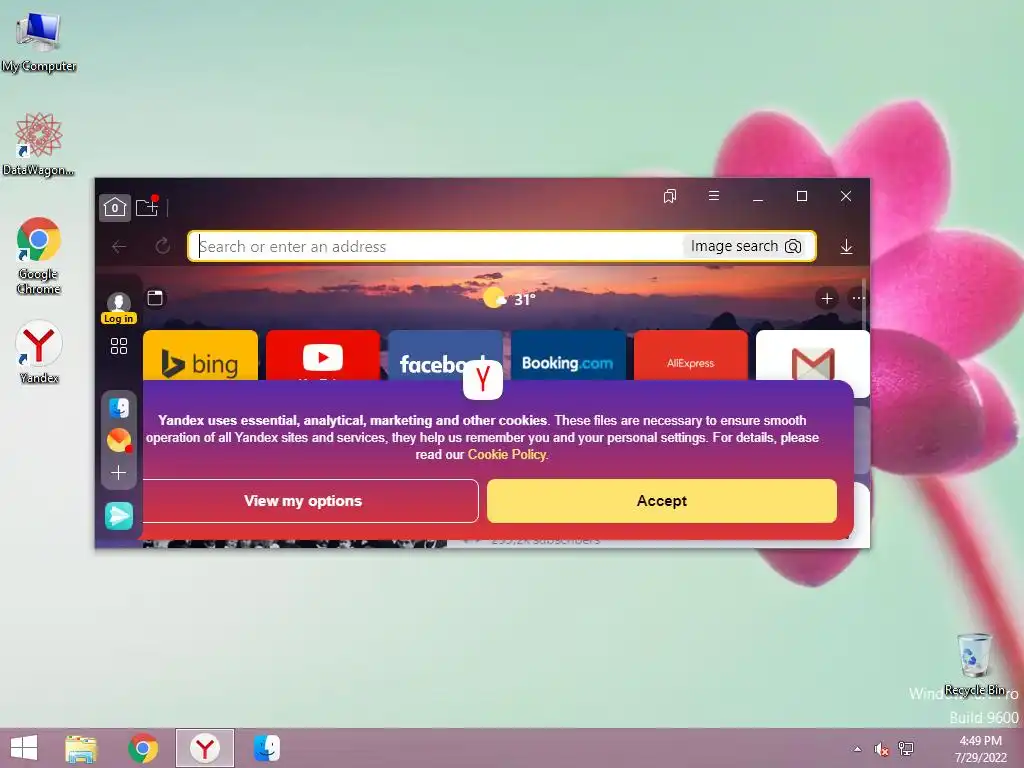Open the Booking.com tile

(568, 355)
